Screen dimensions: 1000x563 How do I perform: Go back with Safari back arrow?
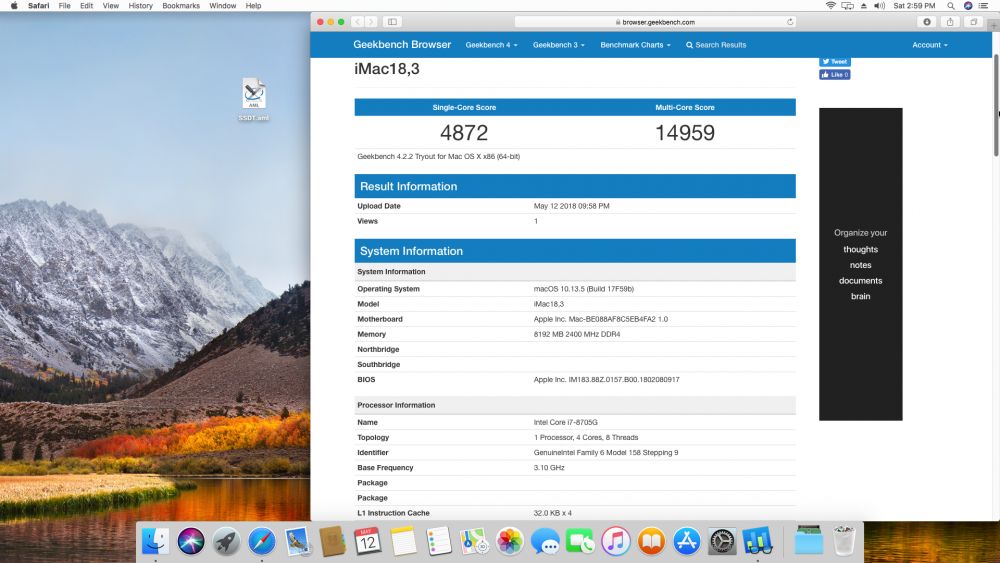pyautogui.click(x=358, y=22)
